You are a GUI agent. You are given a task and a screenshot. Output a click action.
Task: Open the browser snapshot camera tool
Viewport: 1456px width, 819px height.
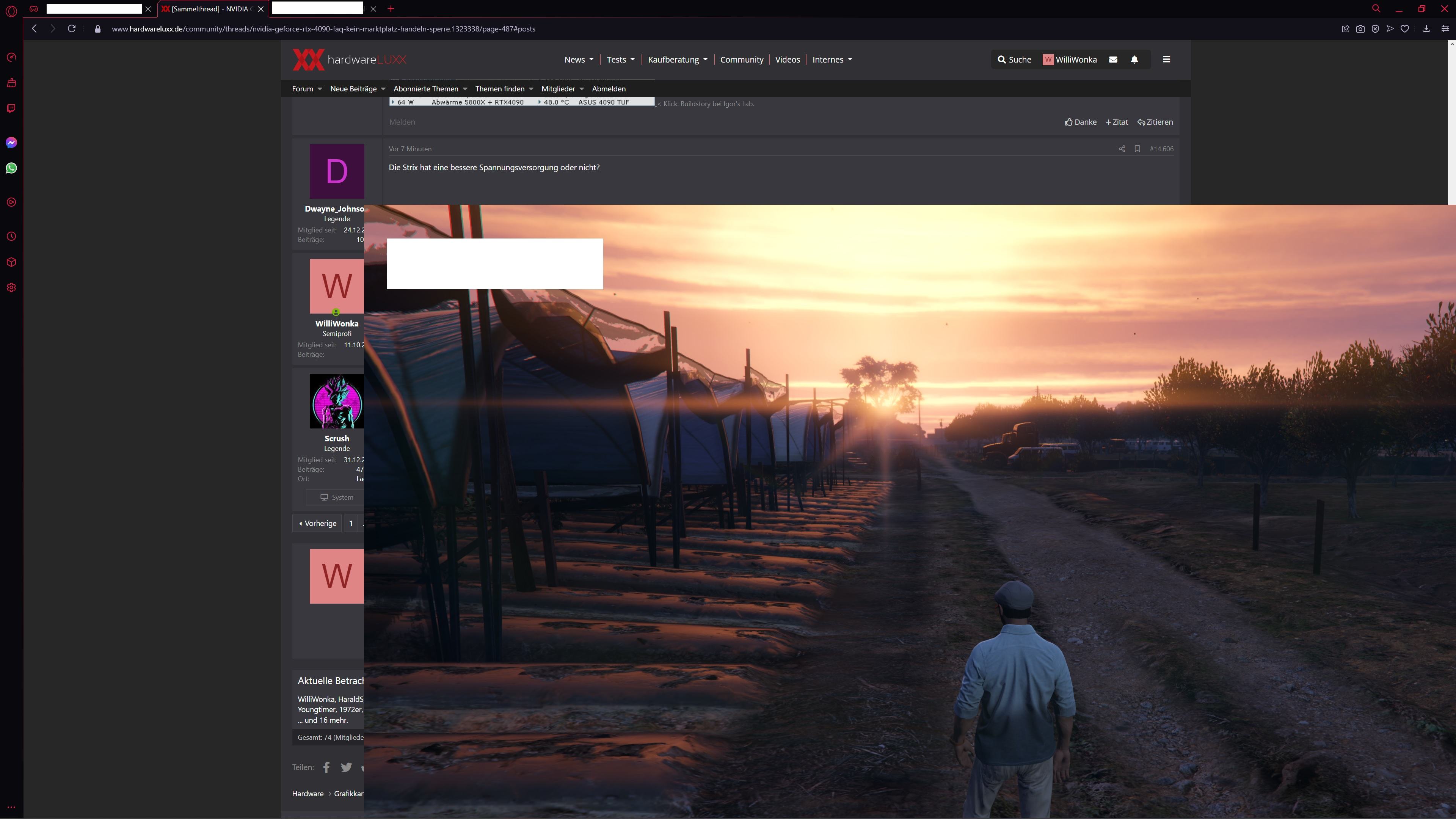point(1360,29)
